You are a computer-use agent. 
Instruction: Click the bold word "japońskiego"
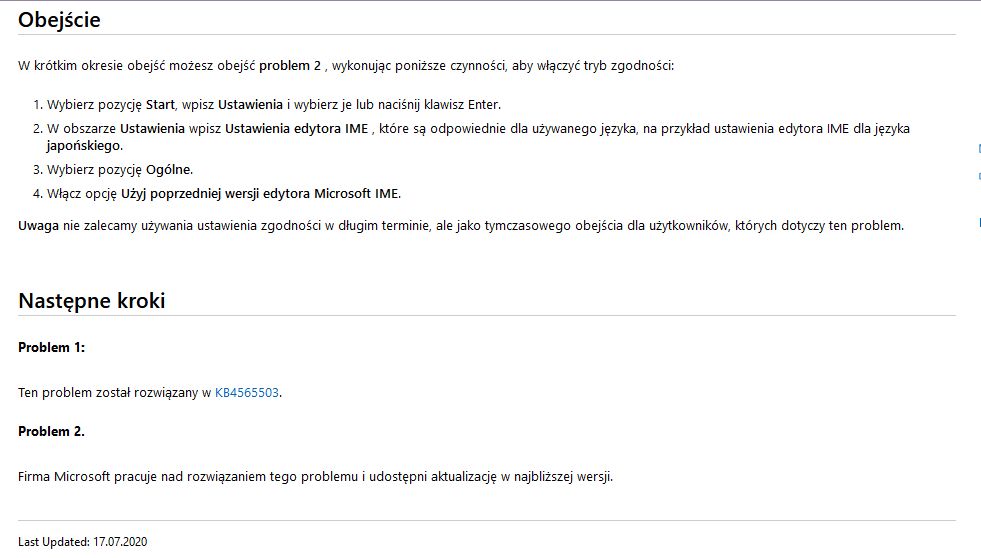point(83,145)
